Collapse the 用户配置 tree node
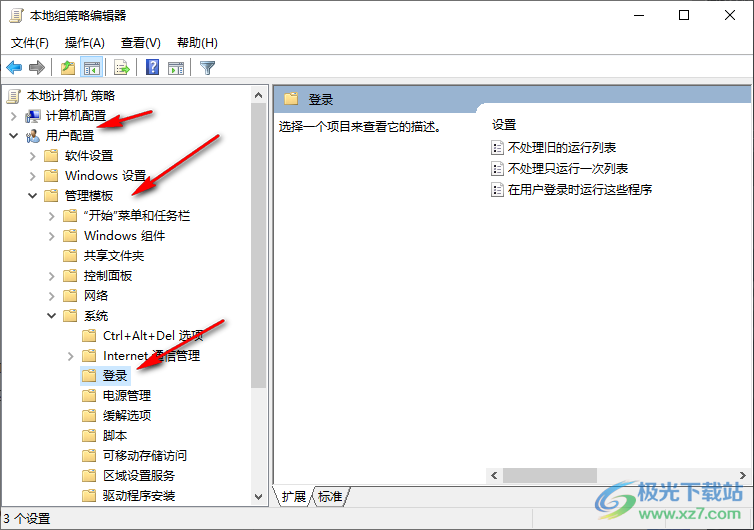This screenshot has height=530, width=754. click(13, 136)
